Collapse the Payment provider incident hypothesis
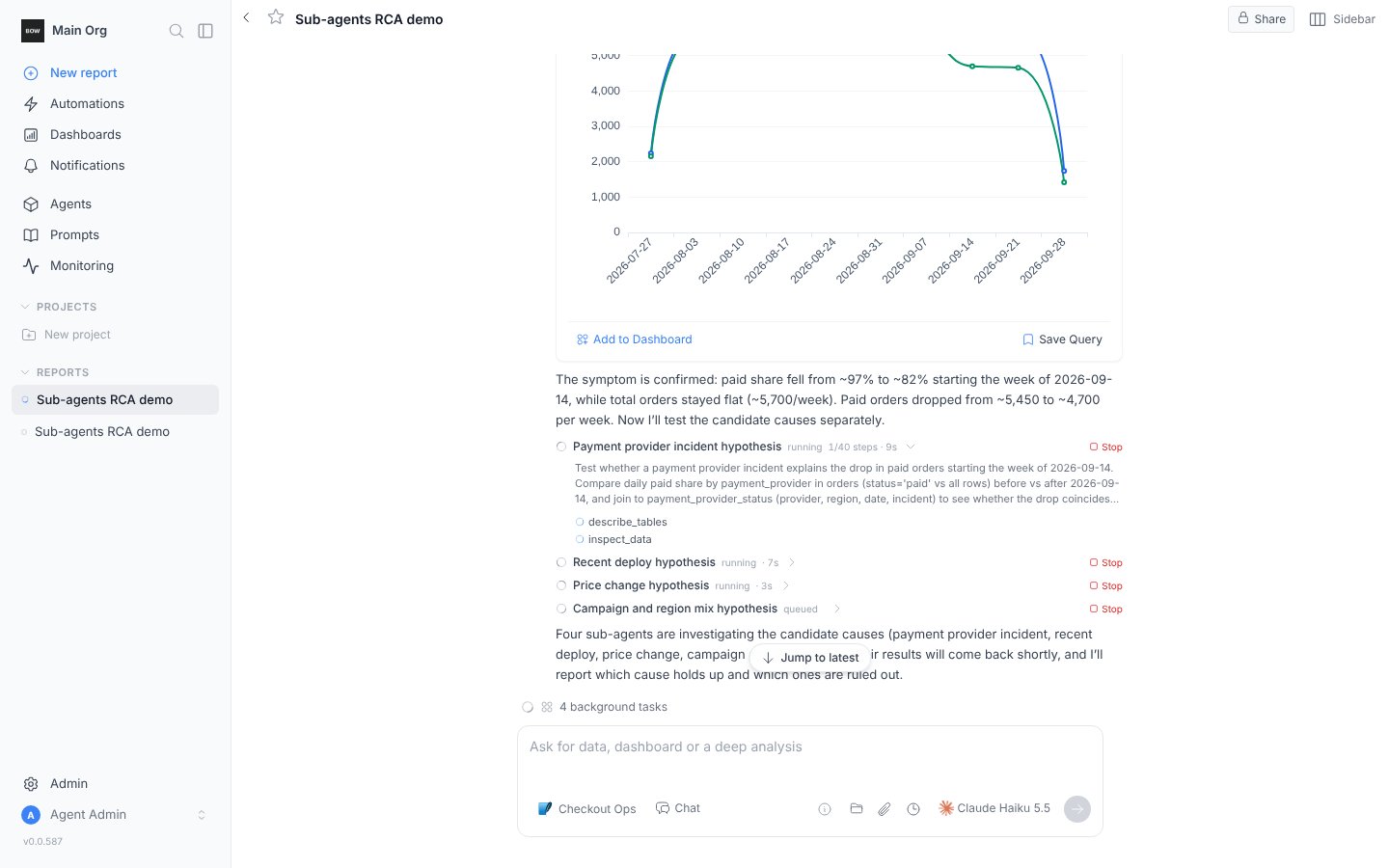This screenshot has width=1389, height=868. (911, 447)
